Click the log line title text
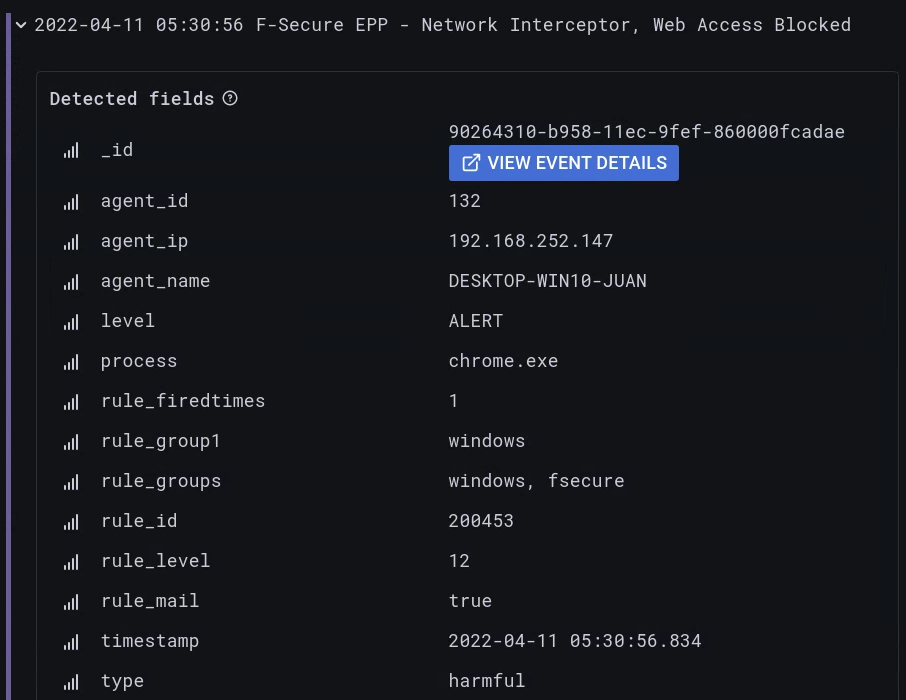This screenshot has height=700, width=906. point(442,25)
